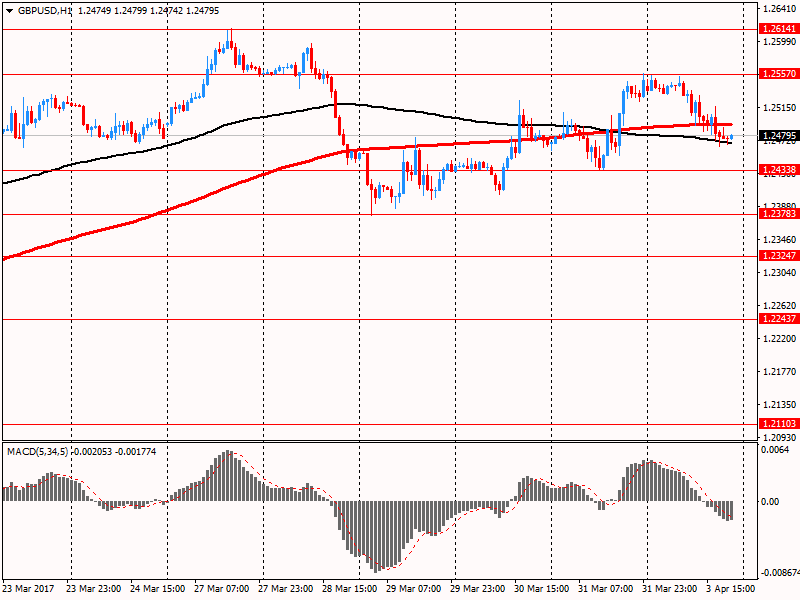Select the 1.25570 level price label
The height and width of the screenshot is (600, 800).
(x=779, y=73)
